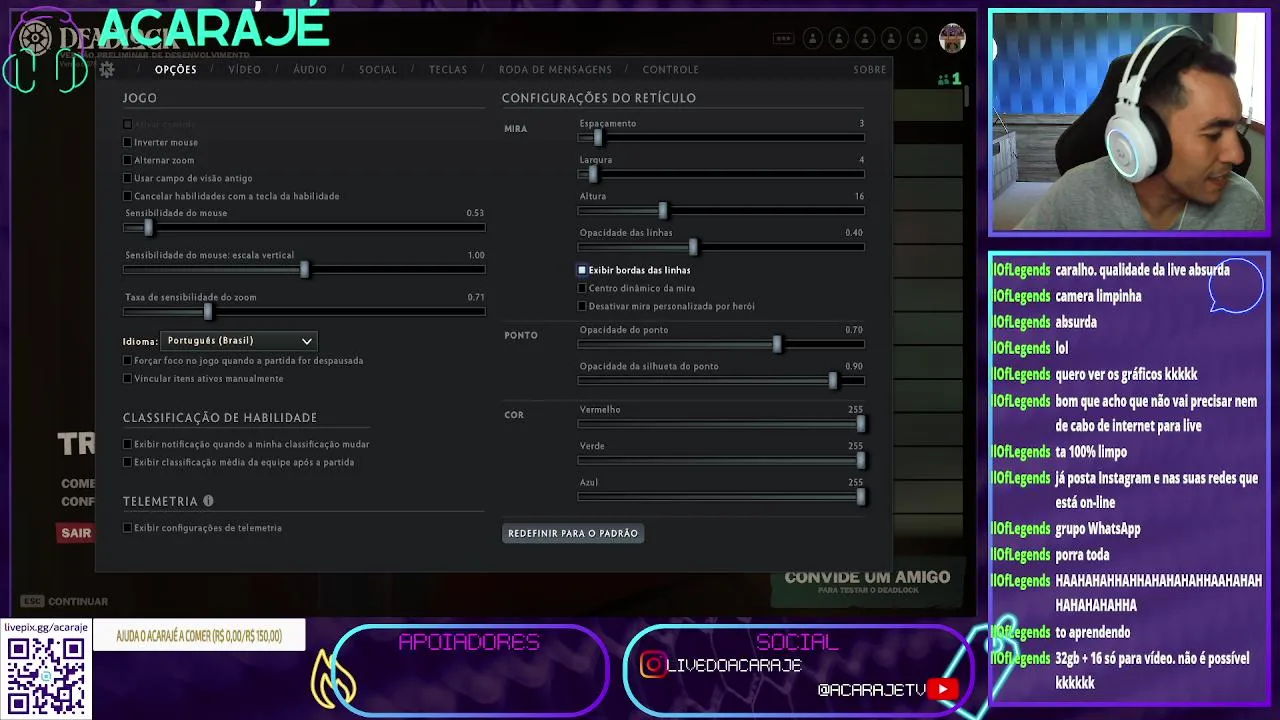Click the 'Configurações do Retículo' heading

599,98
